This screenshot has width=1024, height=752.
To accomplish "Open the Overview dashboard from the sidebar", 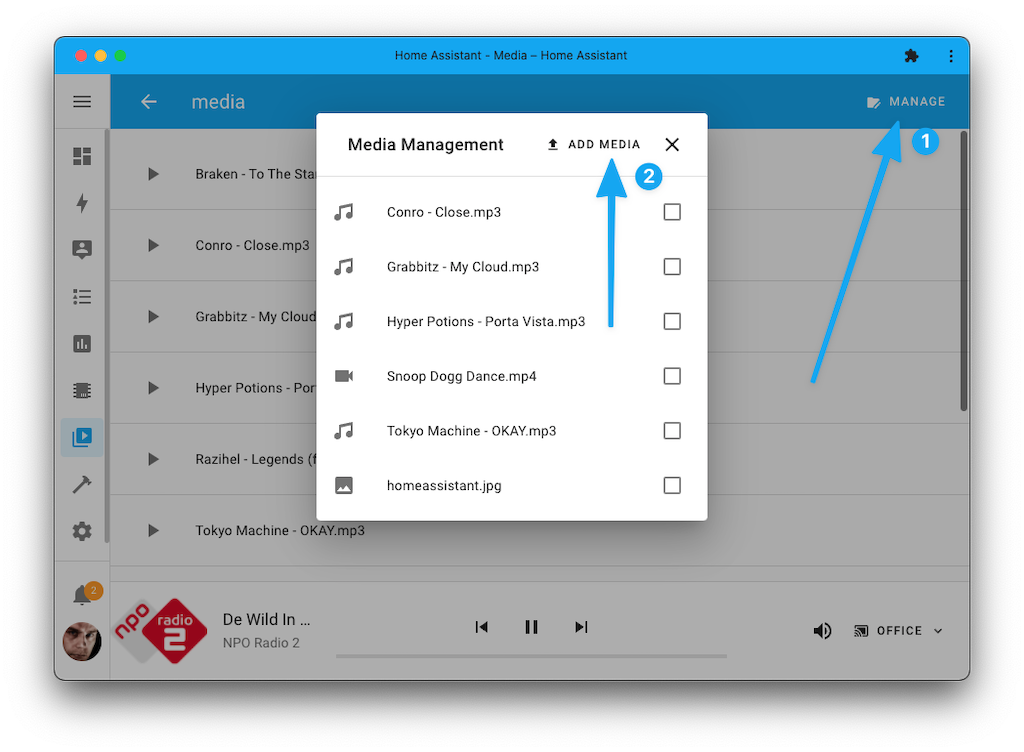I will tap(81, 156).
